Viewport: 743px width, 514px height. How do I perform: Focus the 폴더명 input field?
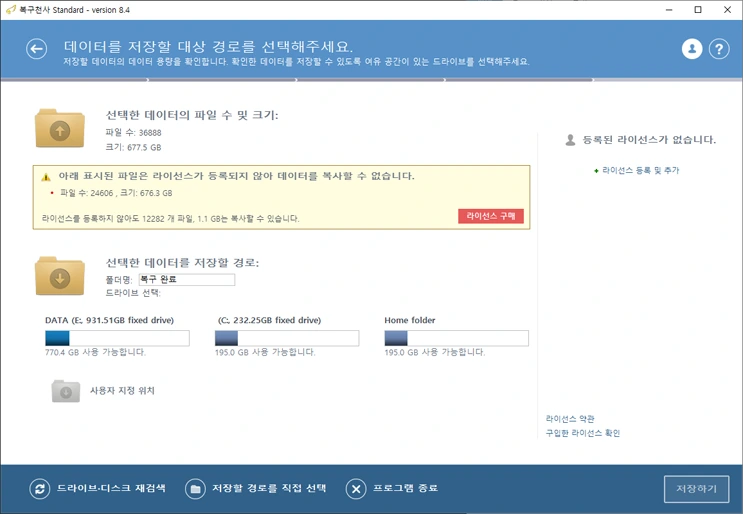click(x=187, y=280)
